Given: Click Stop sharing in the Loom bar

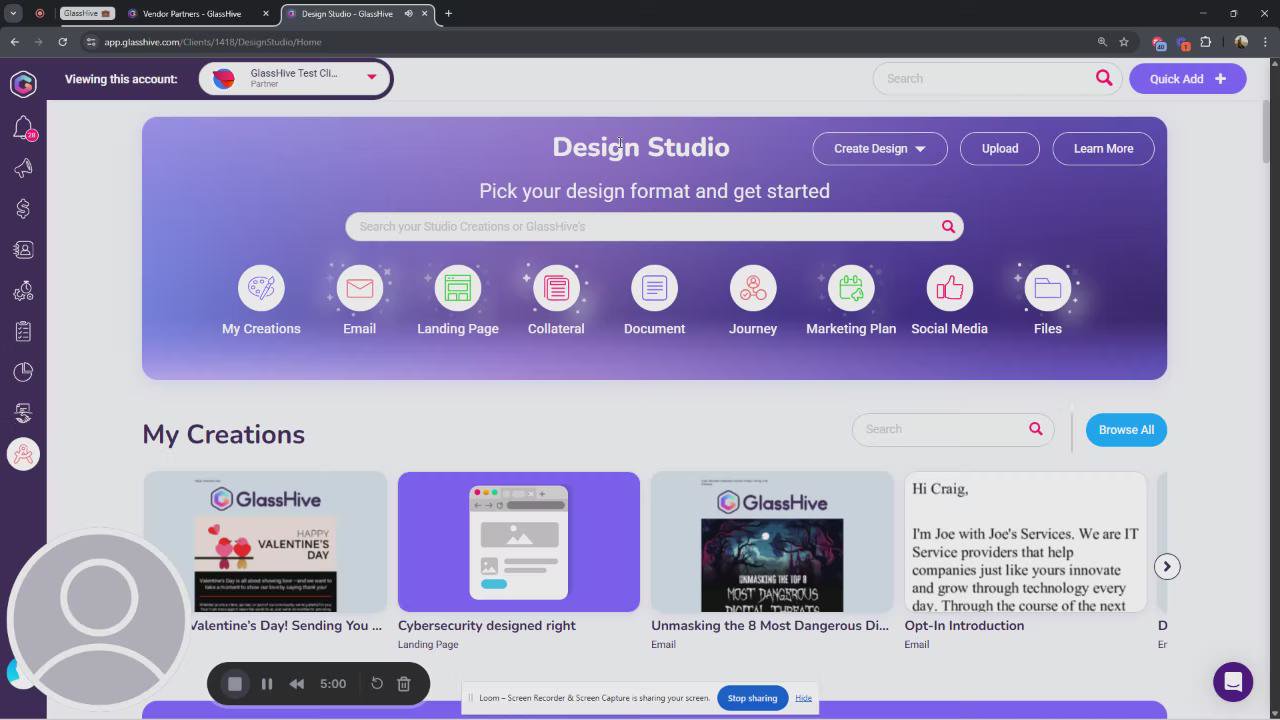Looking at the screenshot, I should pos(752,698).
